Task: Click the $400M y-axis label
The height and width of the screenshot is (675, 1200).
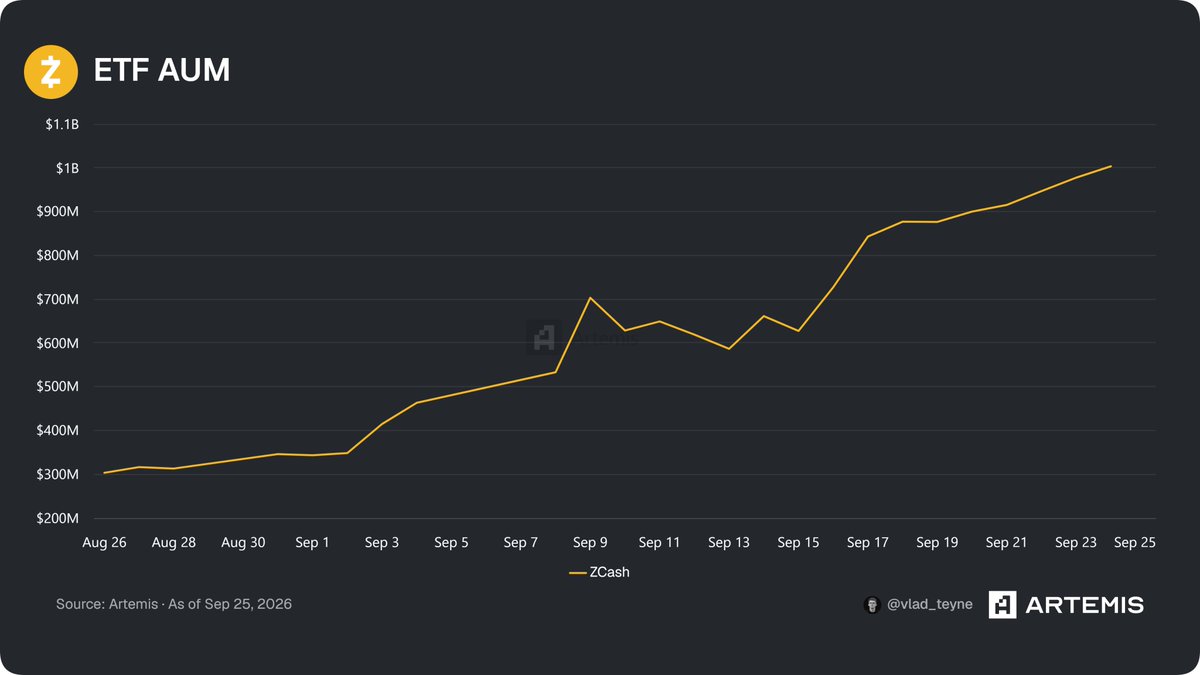Action: [58, 431]
